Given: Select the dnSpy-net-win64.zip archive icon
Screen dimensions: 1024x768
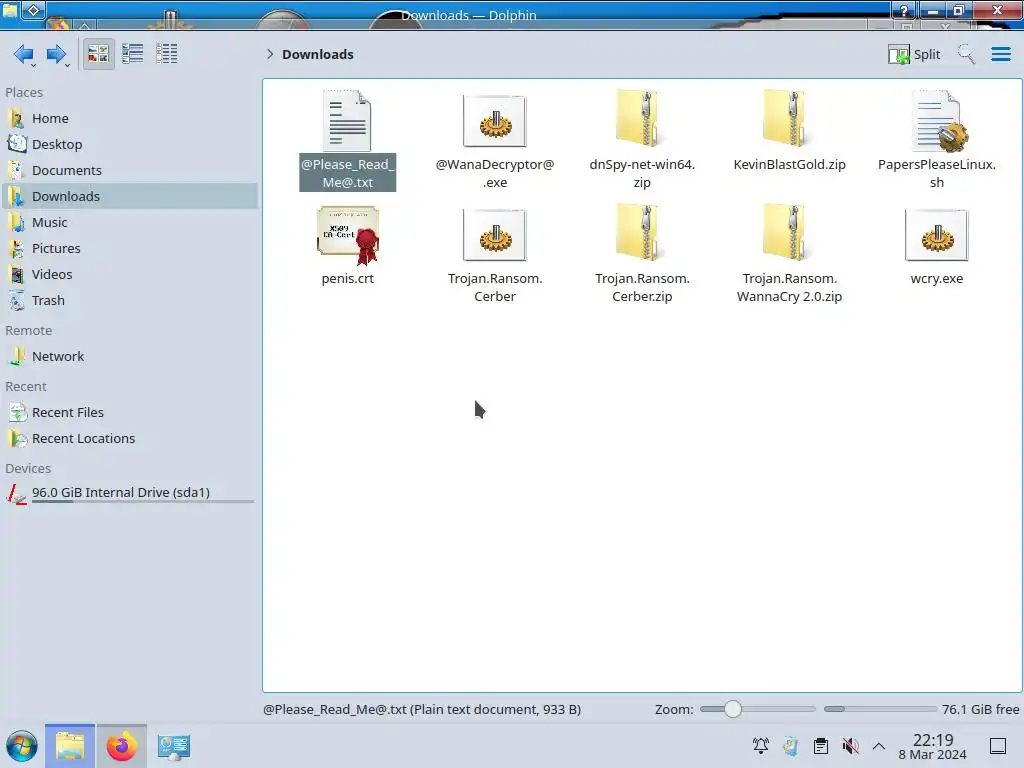Looking at the screenshot, I should point(641,119).
